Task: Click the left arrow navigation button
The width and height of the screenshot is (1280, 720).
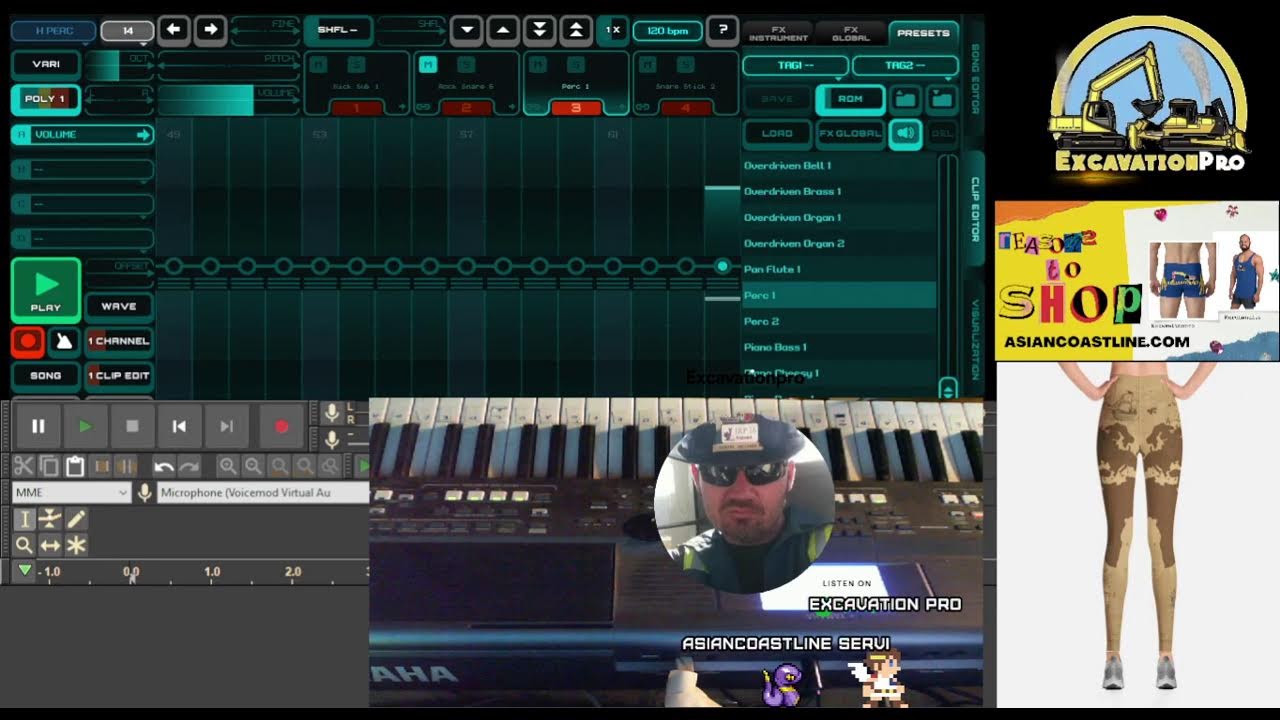Action: [174, 30]
